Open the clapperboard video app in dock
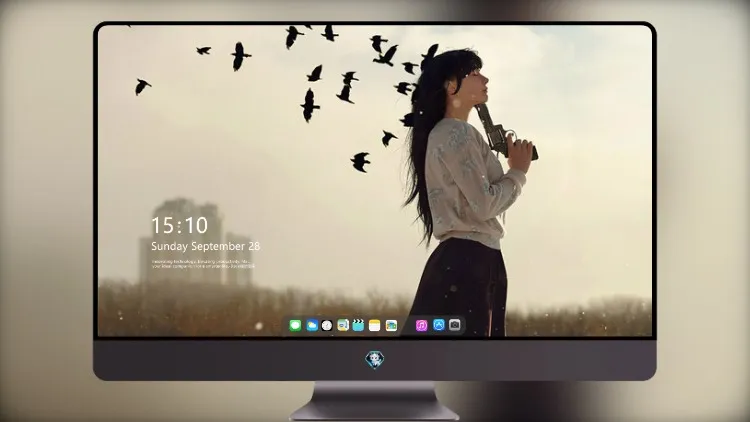 coord(358,326)
